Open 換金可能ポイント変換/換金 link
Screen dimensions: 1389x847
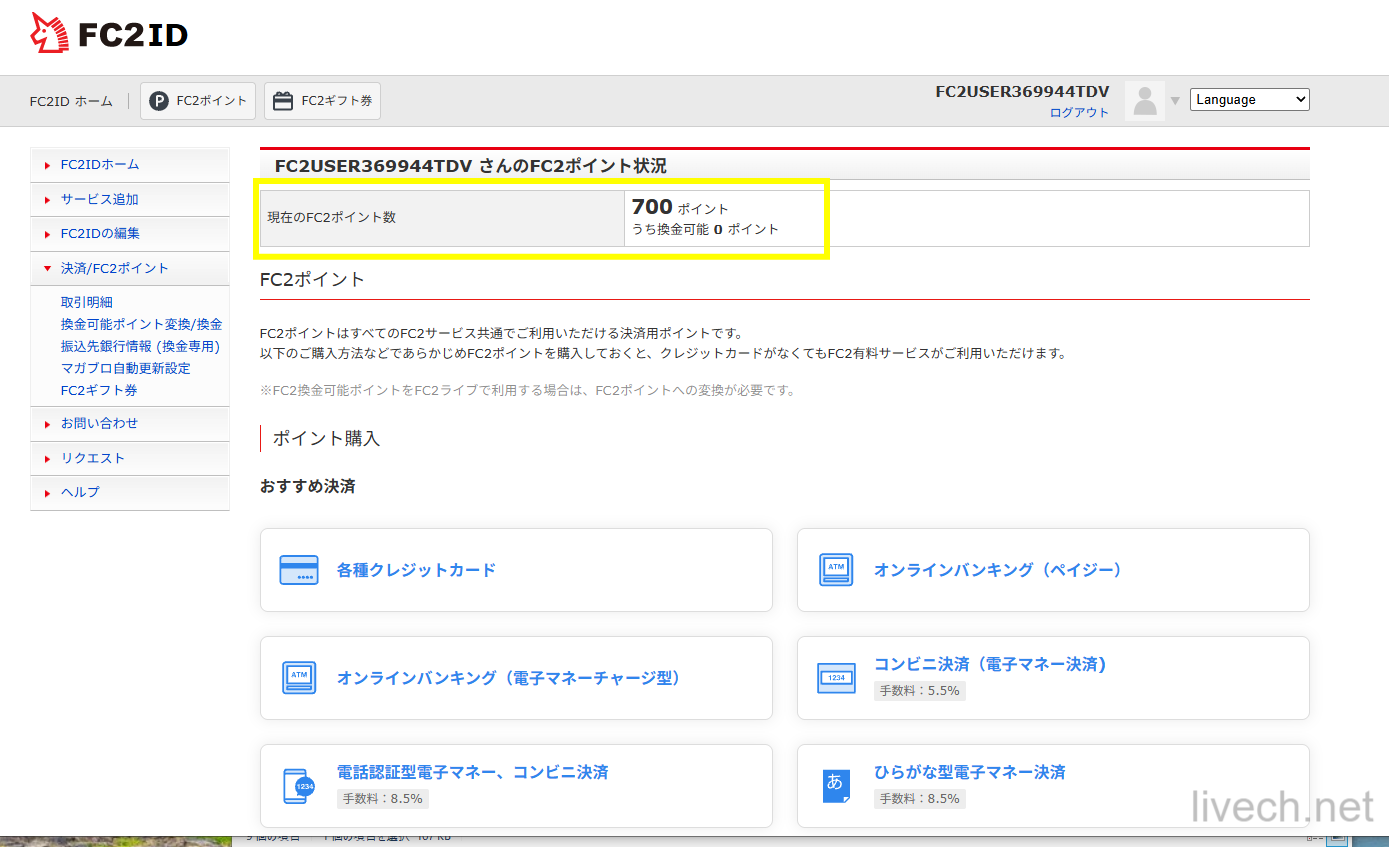[x=141, y=324]
